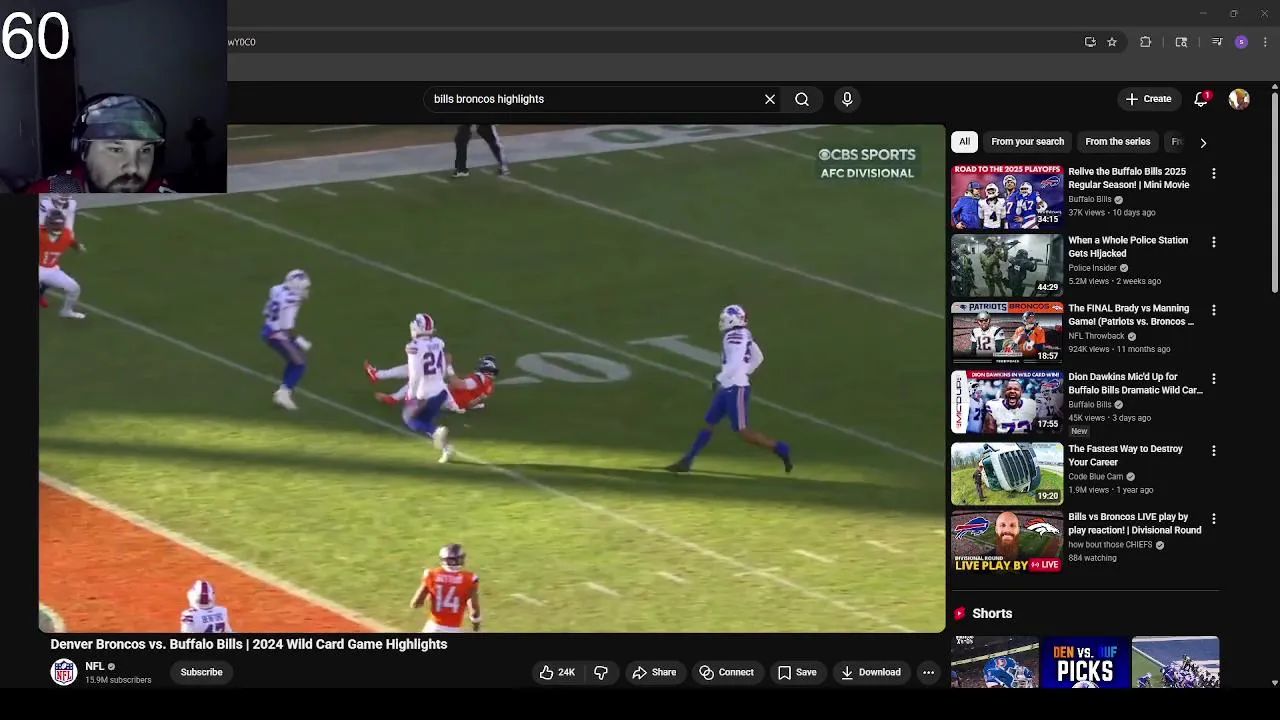1280x720 pixels.
Task: Open options for Relive the Buffalo Bills video
Action: [x=1214, y=174]
